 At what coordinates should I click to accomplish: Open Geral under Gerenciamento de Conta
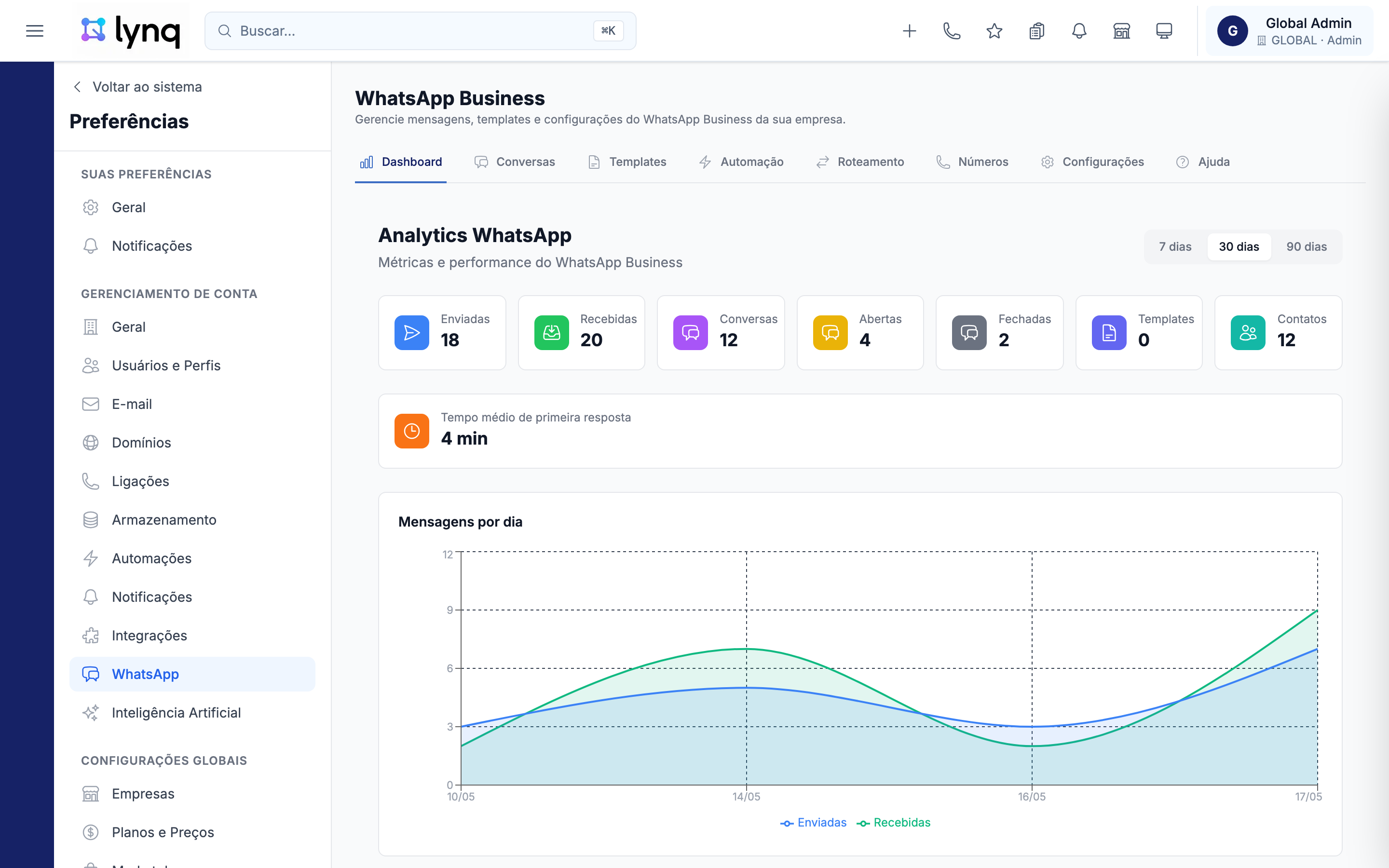click(192, 326)
